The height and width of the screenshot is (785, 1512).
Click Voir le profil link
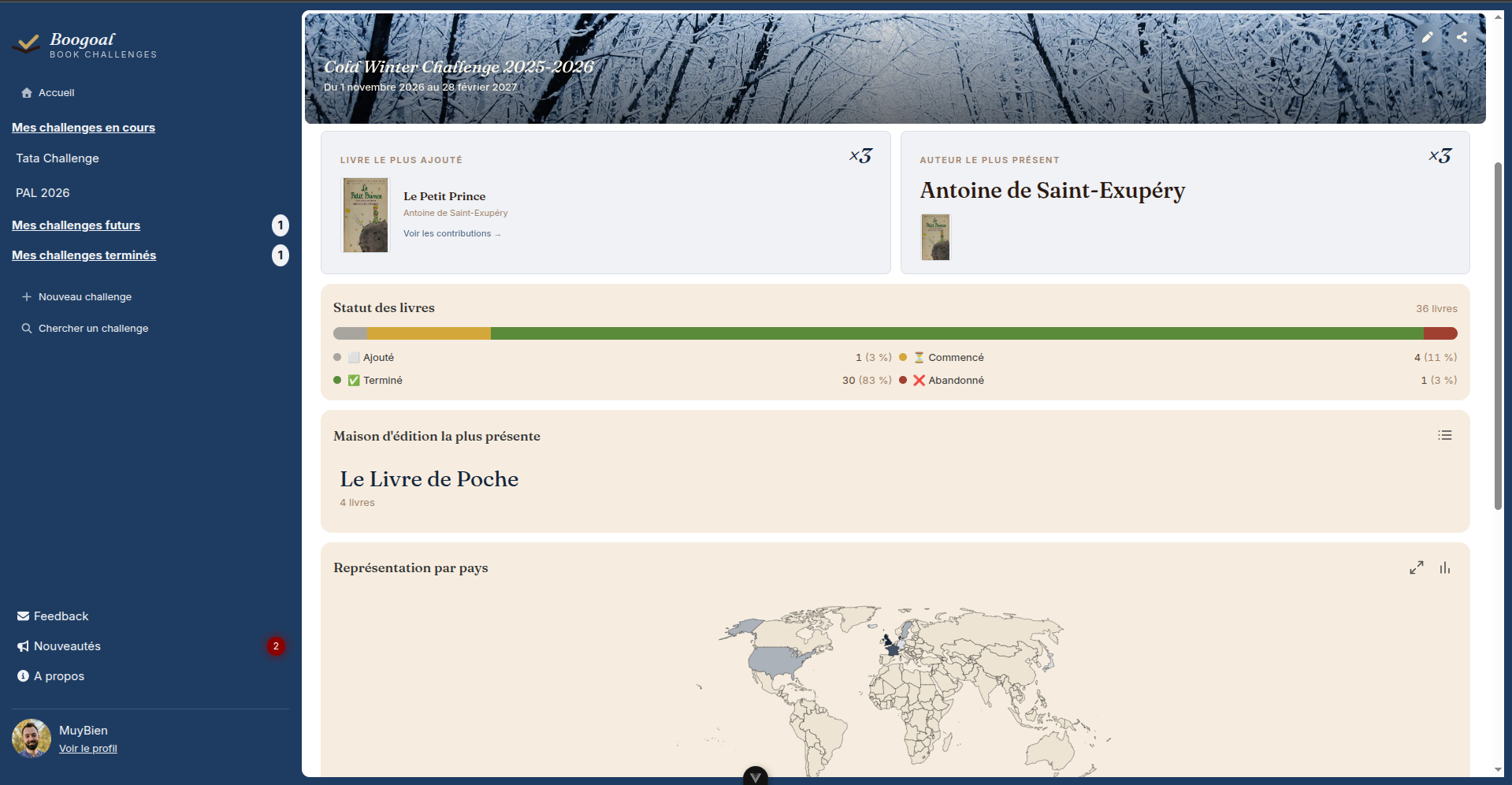point(87,749)
